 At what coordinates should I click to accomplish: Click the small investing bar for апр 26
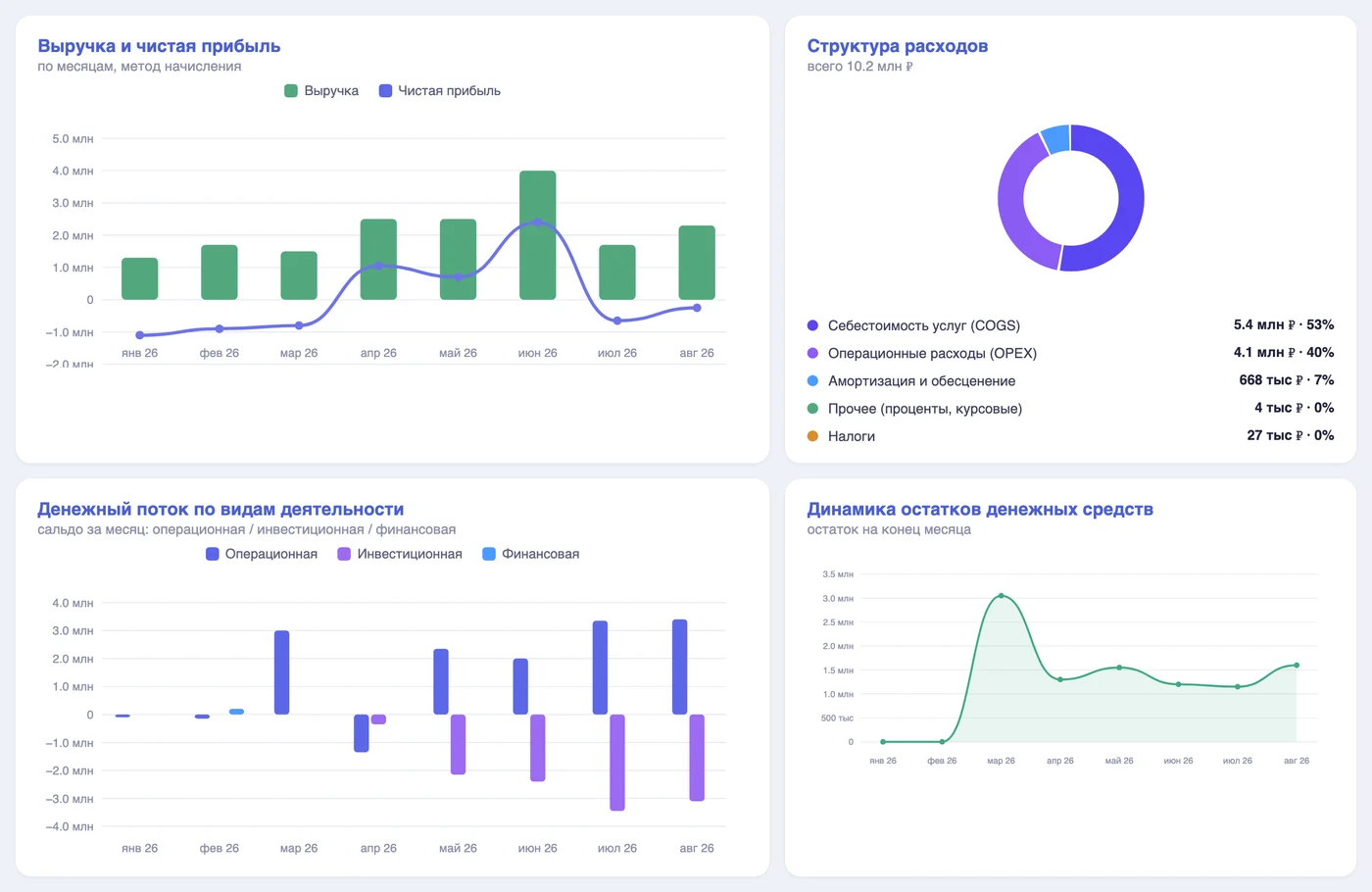pos(378,719)
